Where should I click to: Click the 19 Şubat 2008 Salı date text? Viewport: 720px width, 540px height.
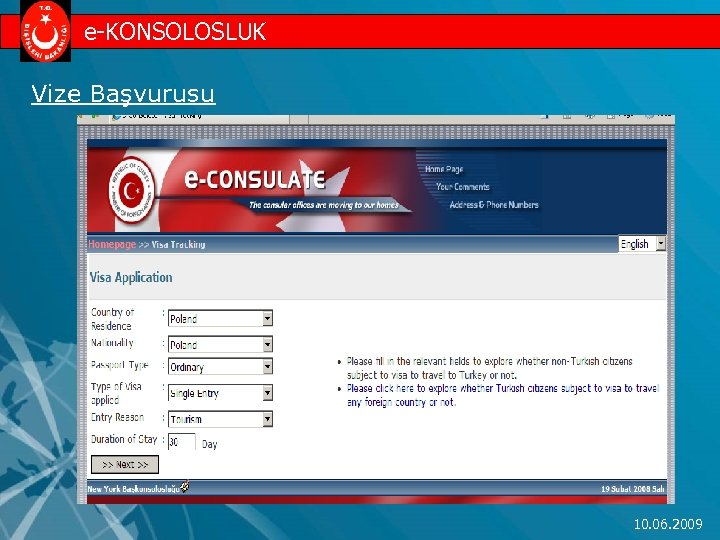633,489
